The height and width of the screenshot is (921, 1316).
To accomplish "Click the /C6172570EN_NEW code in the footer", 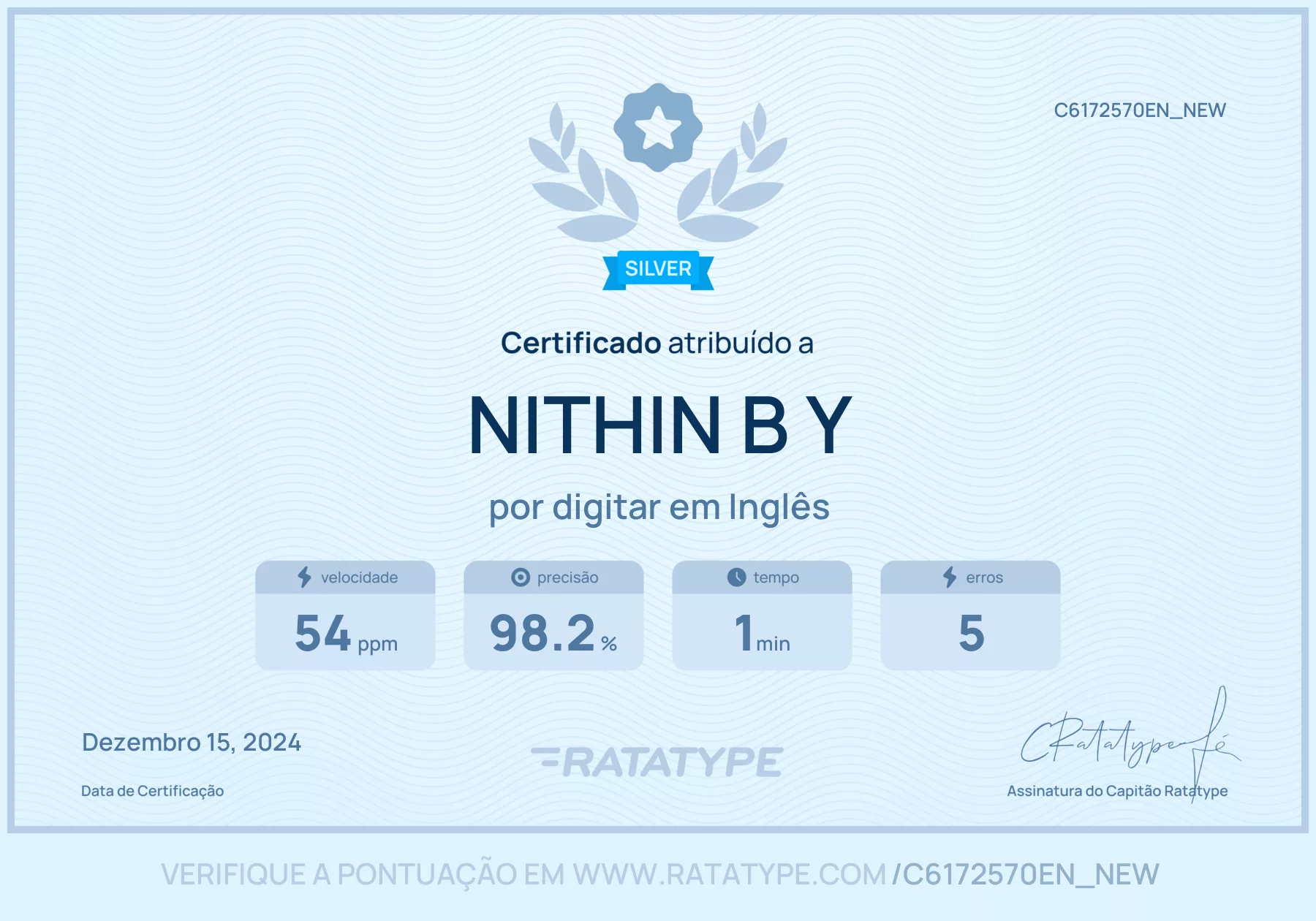I will click(1026, 875).
